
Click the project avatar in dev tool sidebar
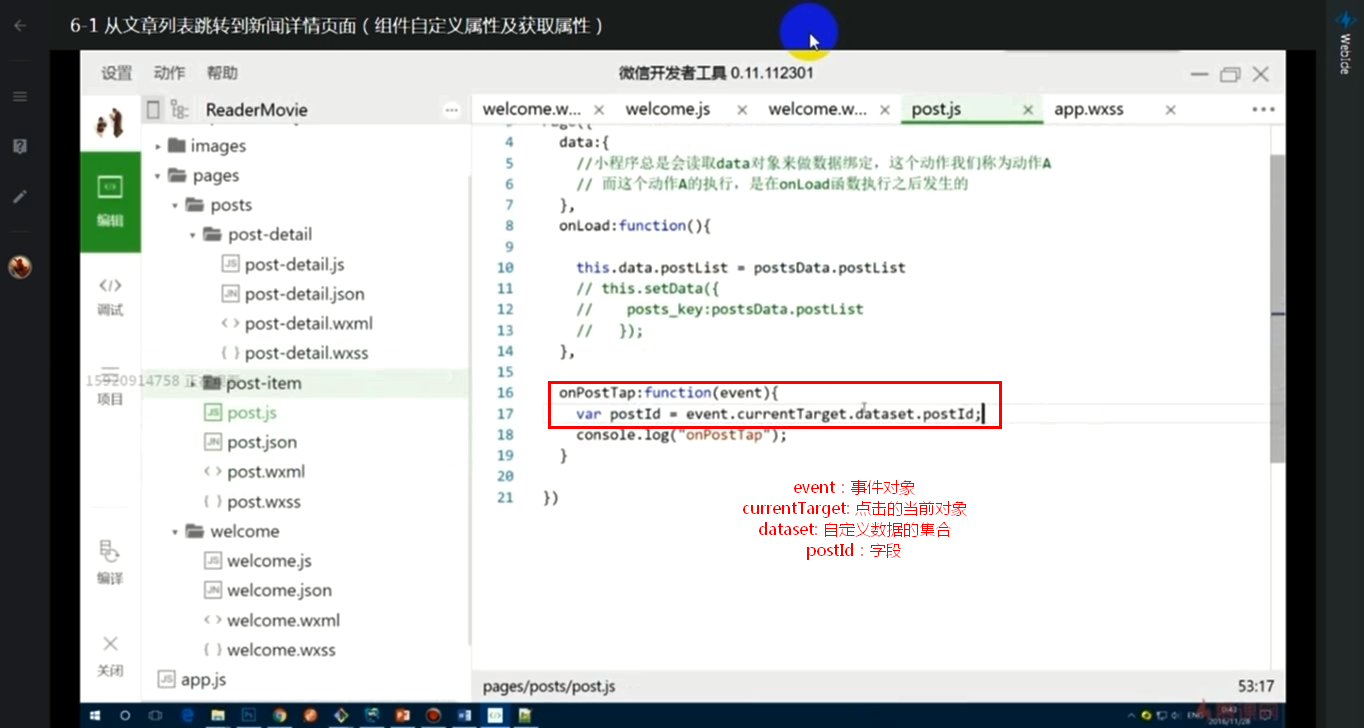110,122
